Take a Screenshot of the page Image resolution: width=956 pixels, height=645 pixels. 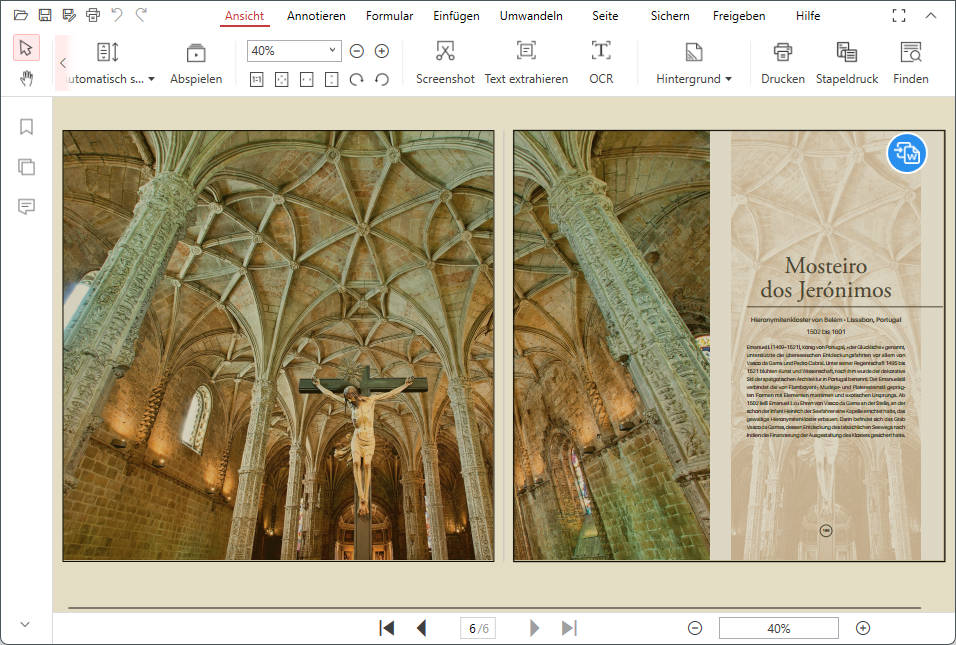pos(445,62)
